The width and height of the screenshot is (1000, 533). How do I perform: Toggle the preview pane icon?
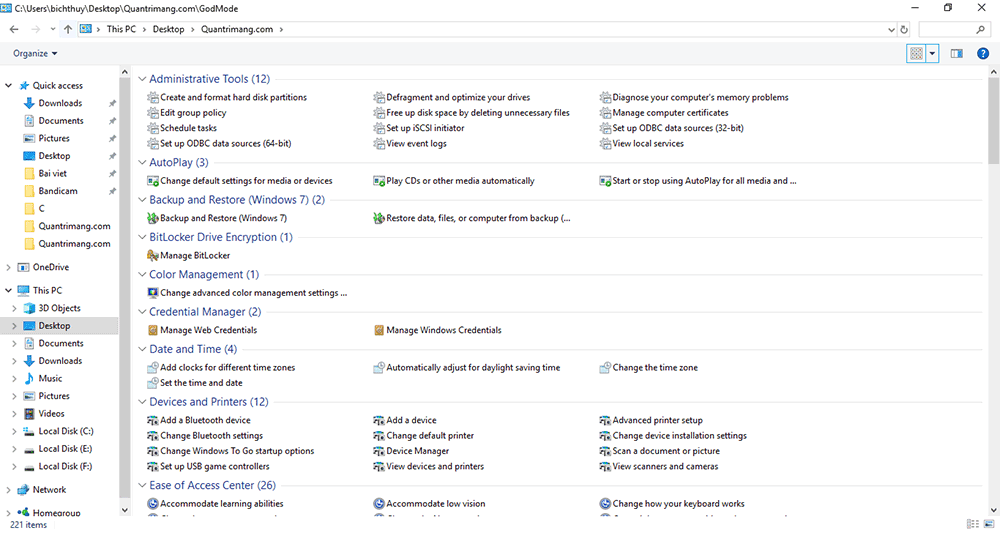pyautogui.click(x=956, y=54)
